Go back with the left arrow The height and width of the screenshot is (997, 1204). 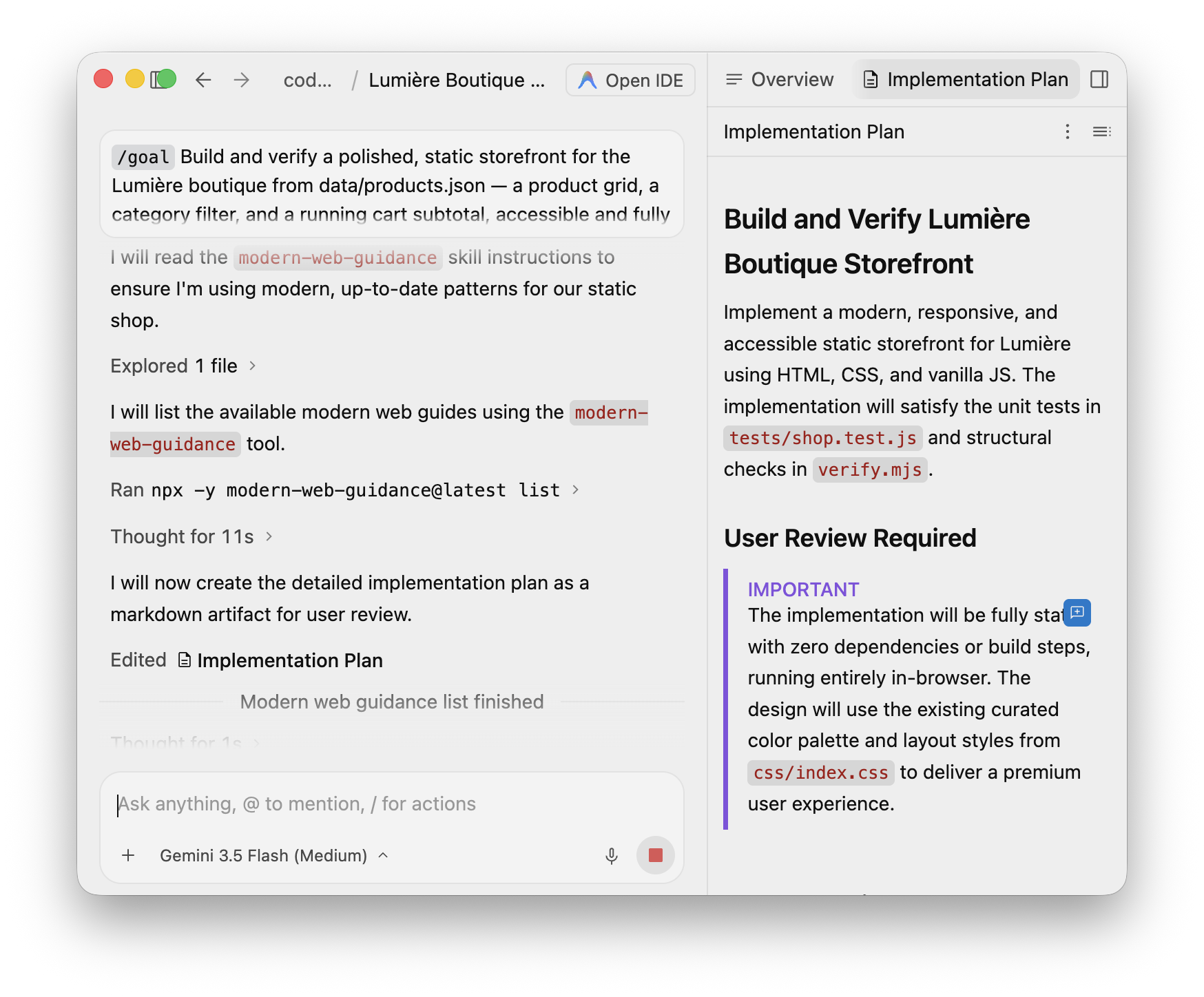coord(203,80)
